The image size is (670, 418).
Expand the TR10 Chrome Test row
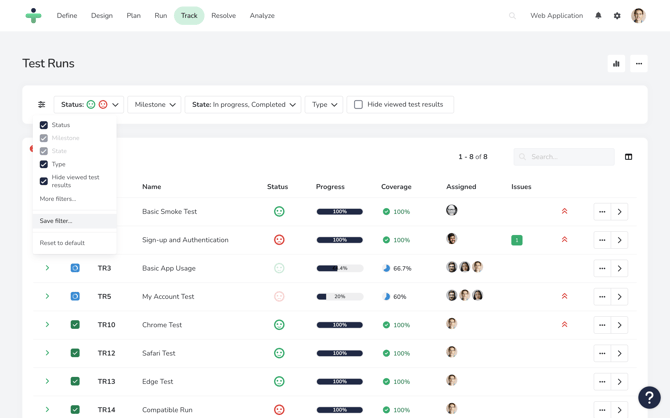pyautogui.click(x=47, y=325)
